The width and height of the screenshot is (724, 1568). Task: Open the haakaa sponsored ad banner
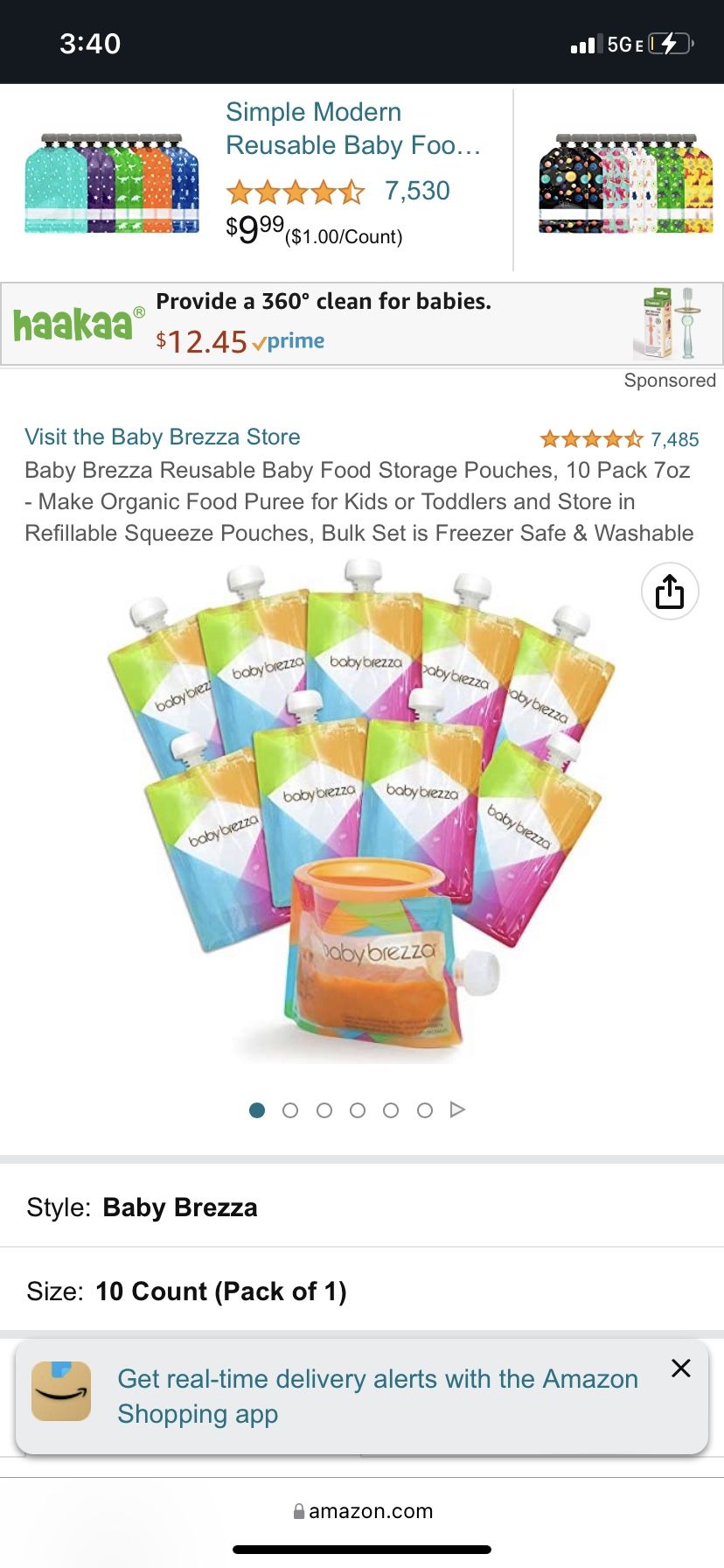click(x=362, y=324)
